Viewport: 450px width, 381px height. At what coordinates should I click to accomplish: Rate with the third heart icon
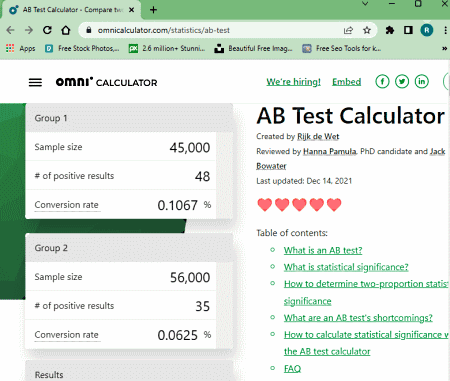pyautogui.click(x=299, y=205)
